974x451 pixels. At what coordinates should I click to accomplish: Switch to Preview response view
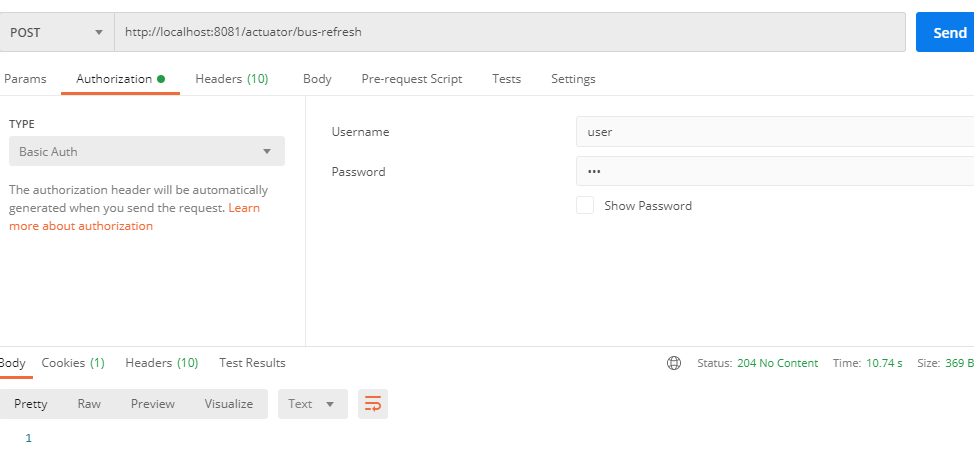click(153, 404)
